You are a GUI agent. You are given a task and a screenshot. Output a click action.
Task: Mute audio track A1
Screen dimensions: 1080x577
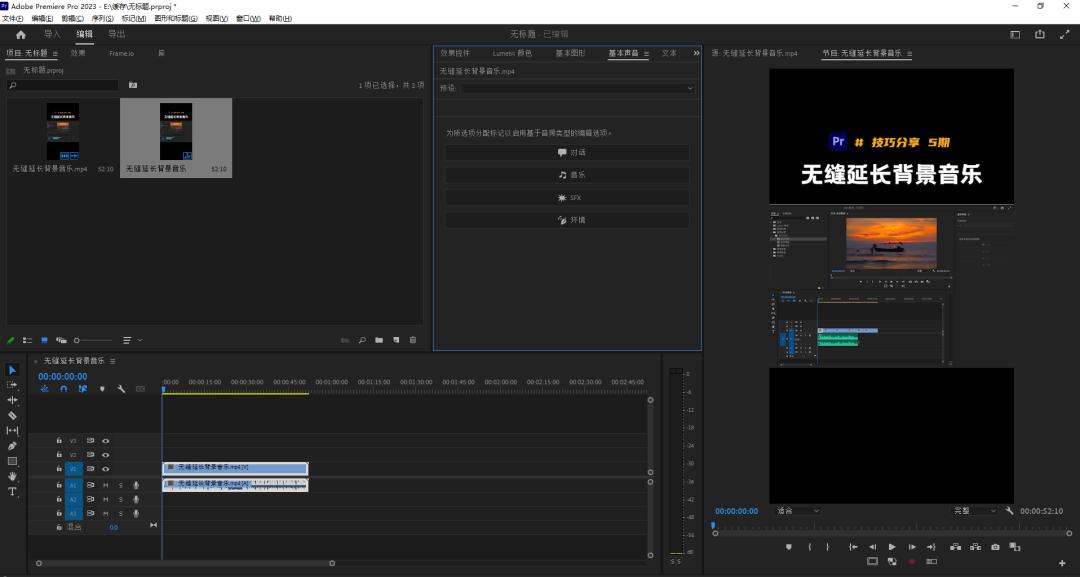click(x=105, y=485)
